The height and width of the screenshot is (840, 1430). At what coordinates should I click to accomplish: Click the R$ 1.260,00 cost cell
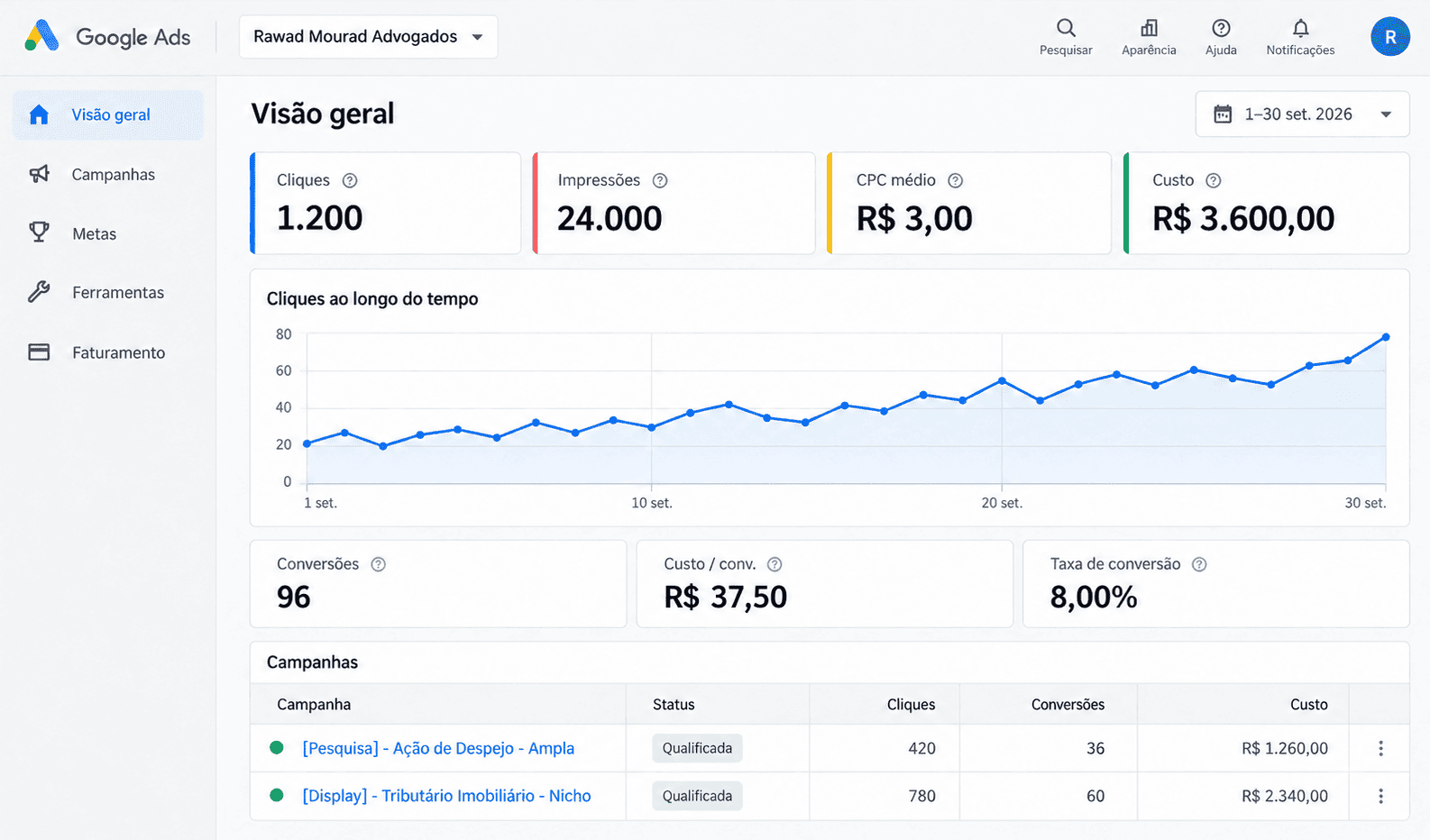1284,748
